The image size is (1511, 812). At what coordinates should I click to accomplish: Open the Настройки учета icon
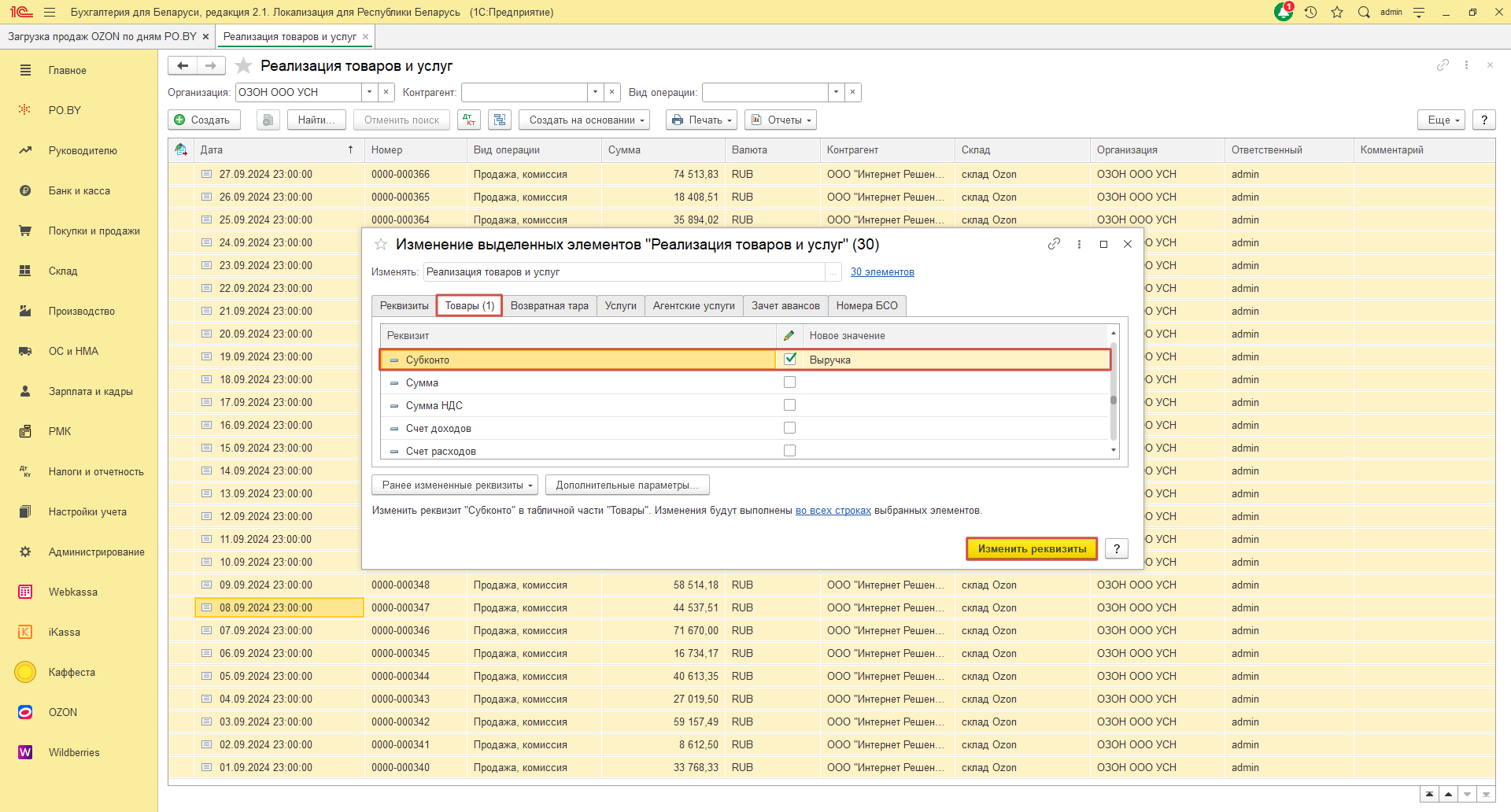click(x=25, y=511)
